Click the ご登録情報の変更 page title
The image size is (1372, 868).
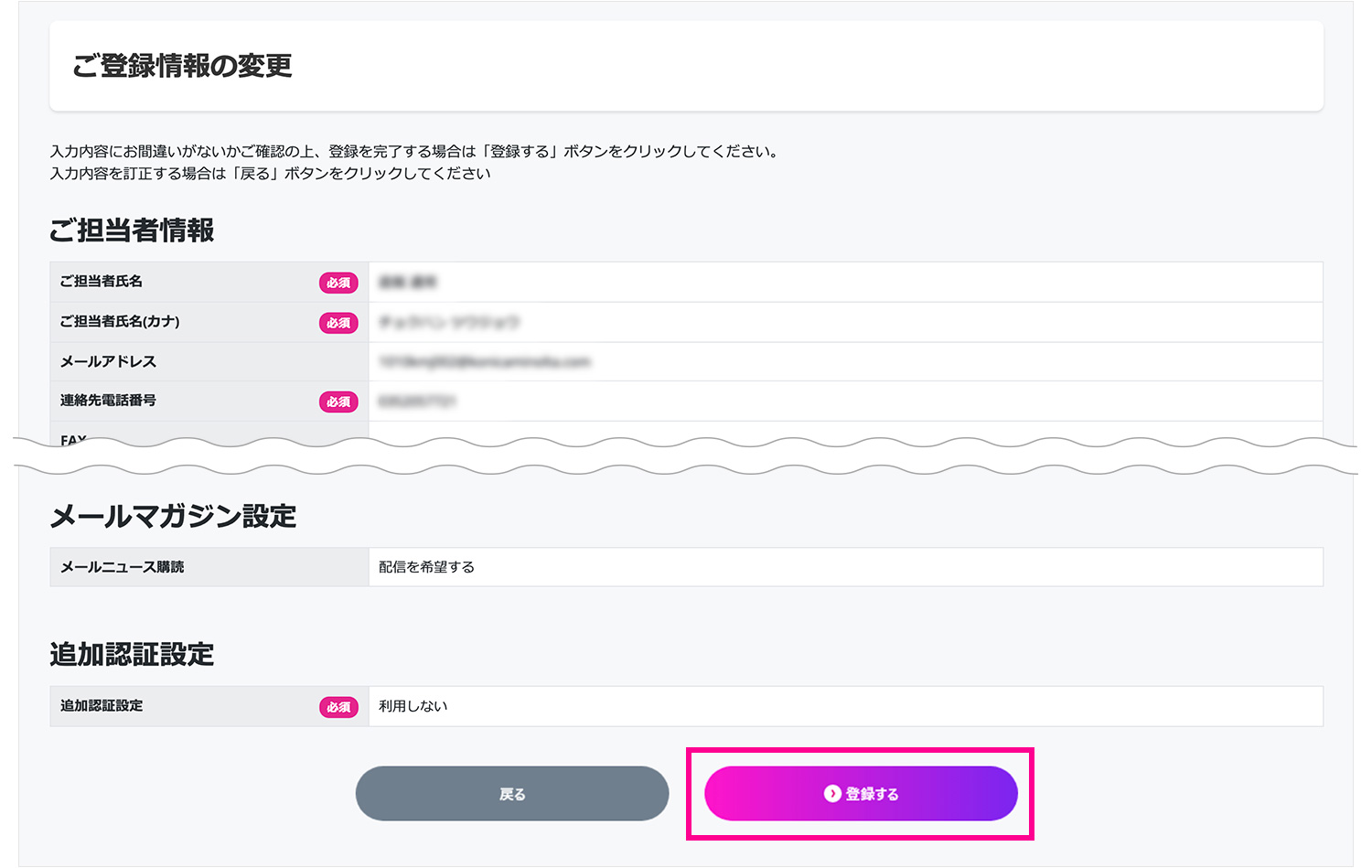pyautogui.click(x=183, y=66)
